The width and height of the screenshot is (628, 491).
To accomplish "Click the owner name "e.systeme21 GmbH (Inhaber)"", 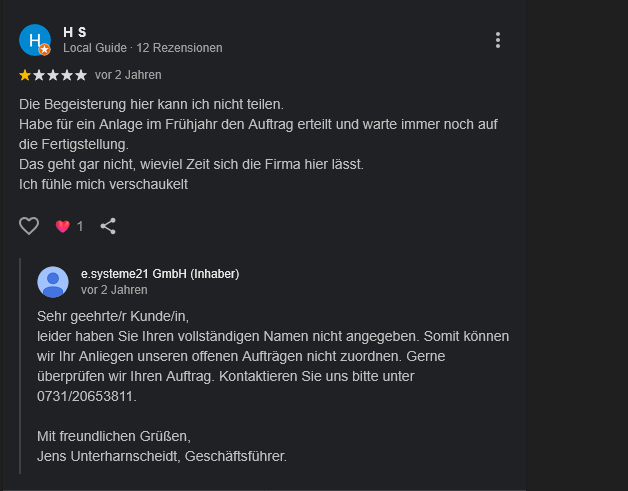I will pos(160,273).
